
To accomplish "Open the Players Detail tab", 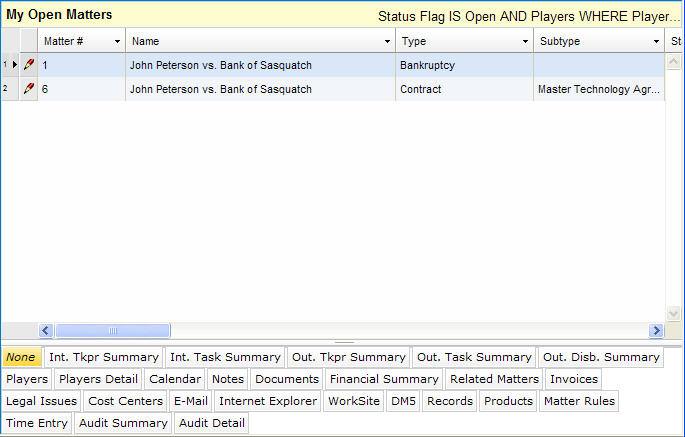I will (98, 379).
